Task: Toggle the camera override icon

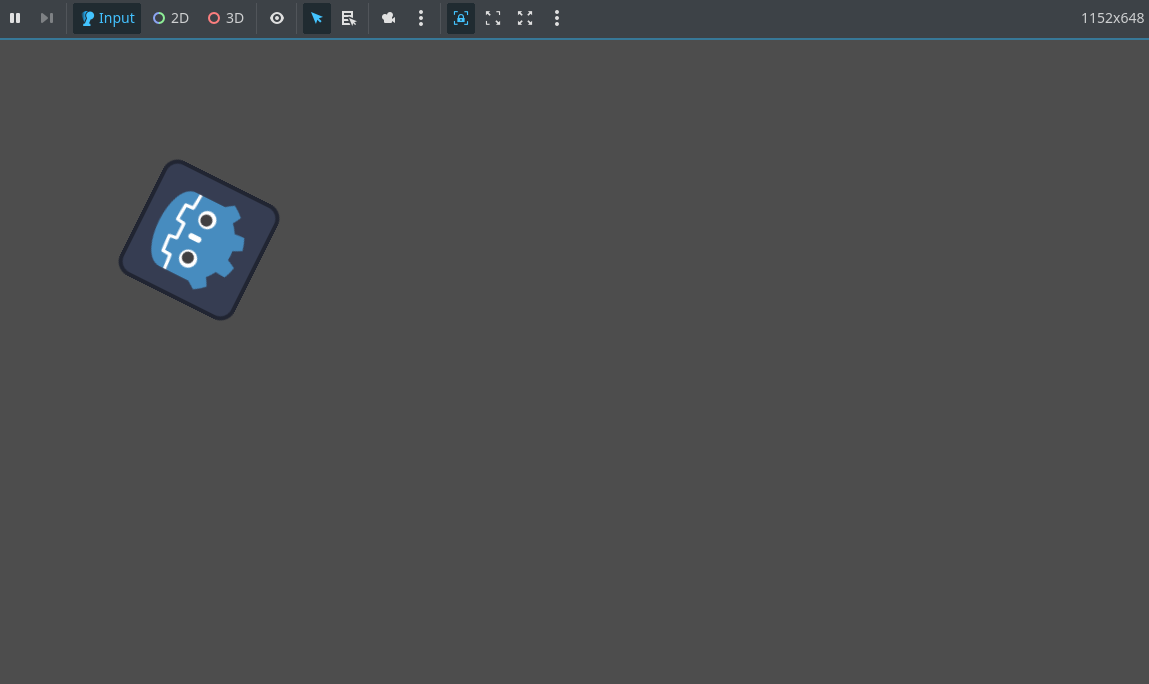Action: click(x=389, y=18)
